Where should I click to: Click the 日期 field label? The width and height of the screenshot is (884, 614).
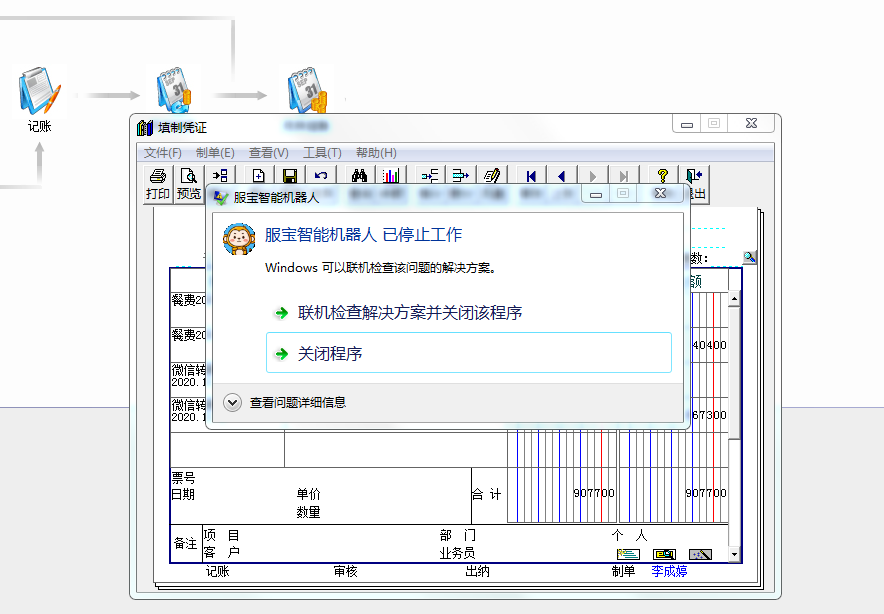click(x=183, y=494)
